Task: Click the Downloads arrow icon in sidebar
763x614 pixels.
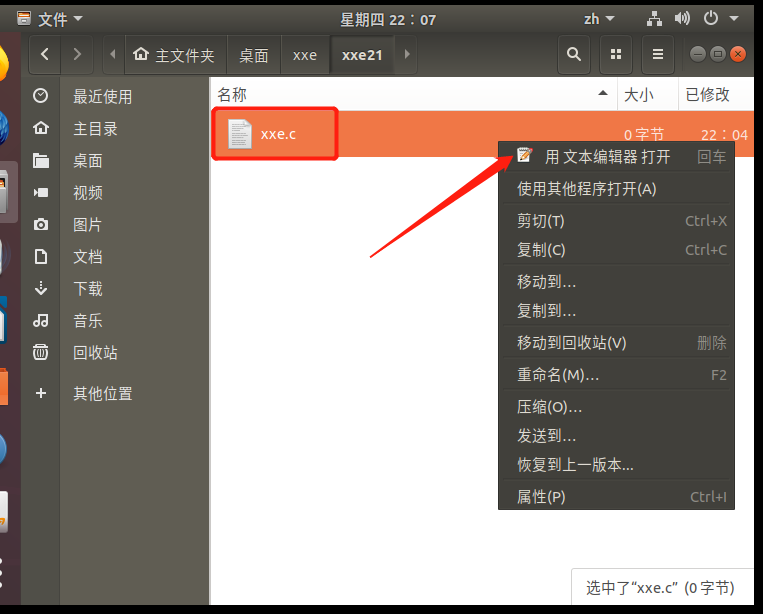Action: [40, 288]
